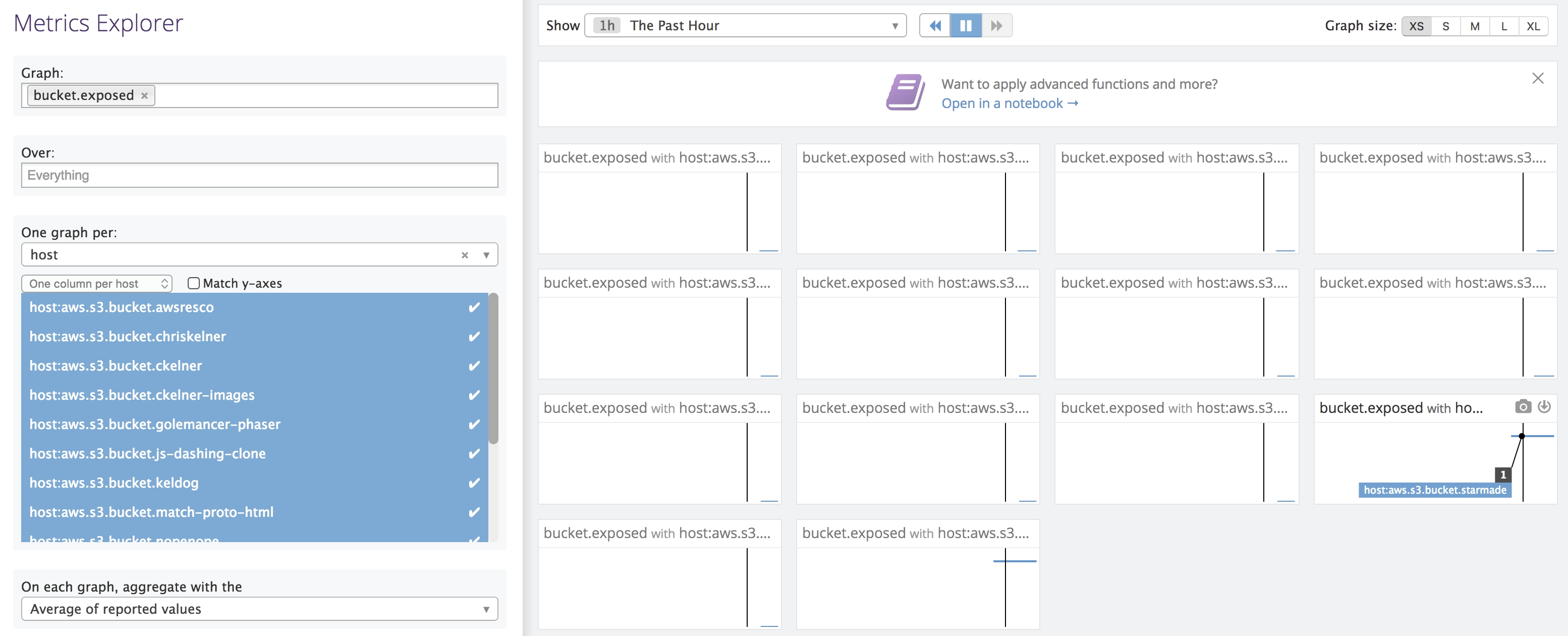Screen dimensions: 1568x636
Task: Open the time range dropdown
Action: (746, 26)
